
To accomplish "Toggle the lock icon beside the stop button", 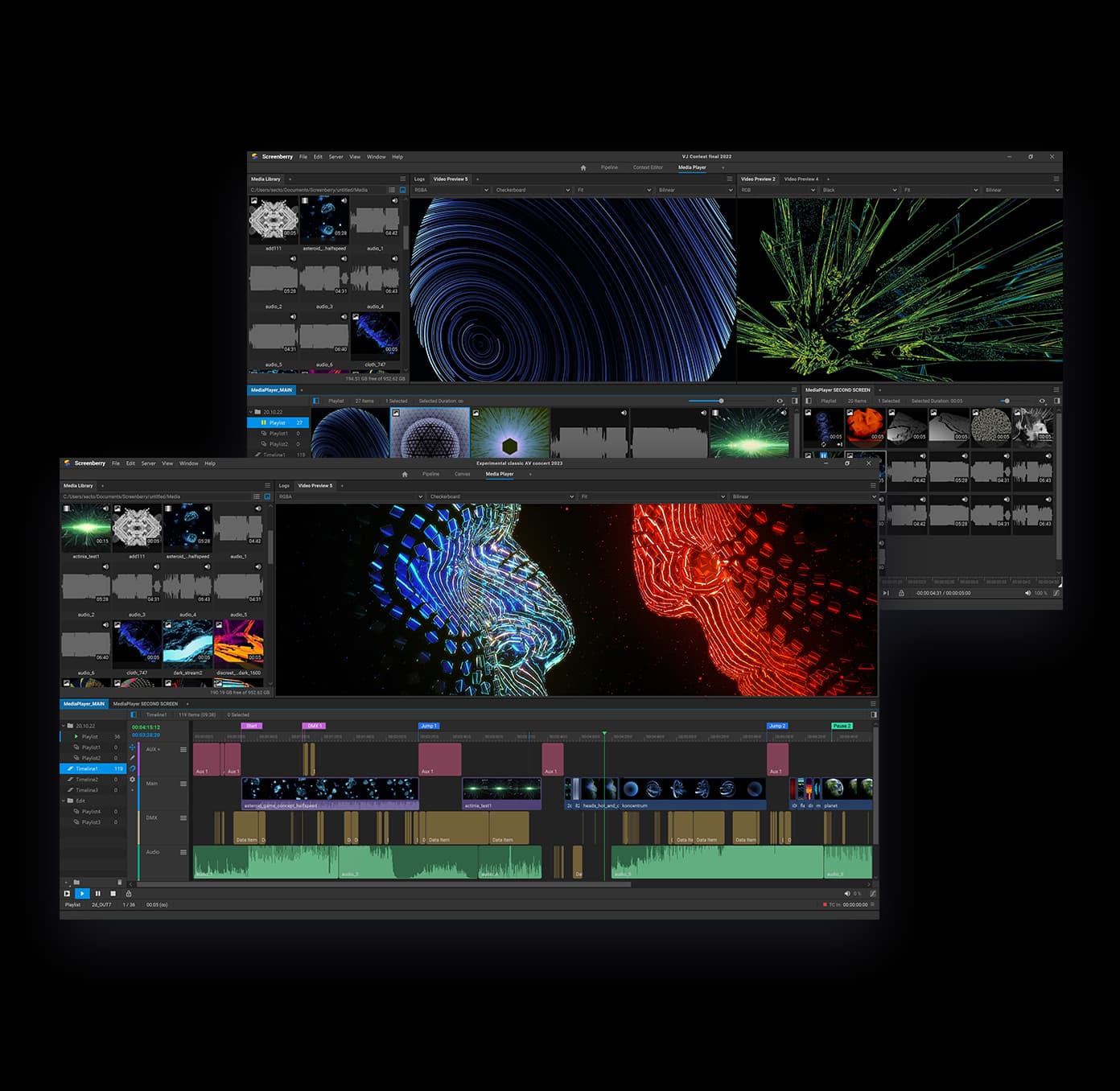I will pos(129,893).
